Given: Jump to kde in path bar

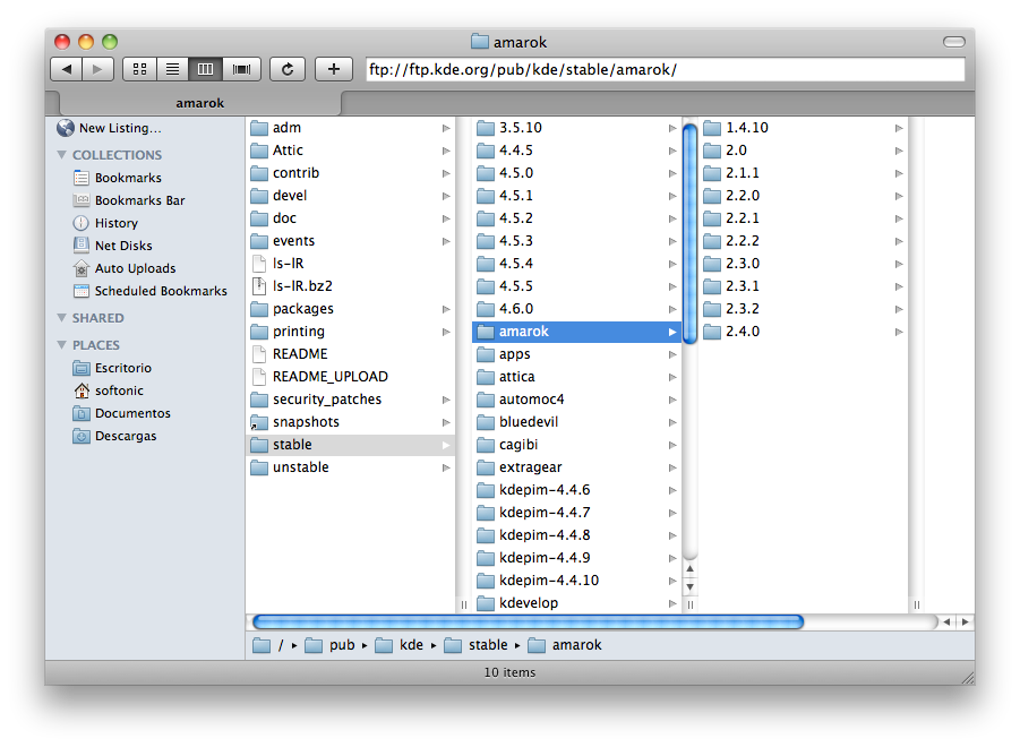Looking at the screenshot, I should (x=399, y=645).
